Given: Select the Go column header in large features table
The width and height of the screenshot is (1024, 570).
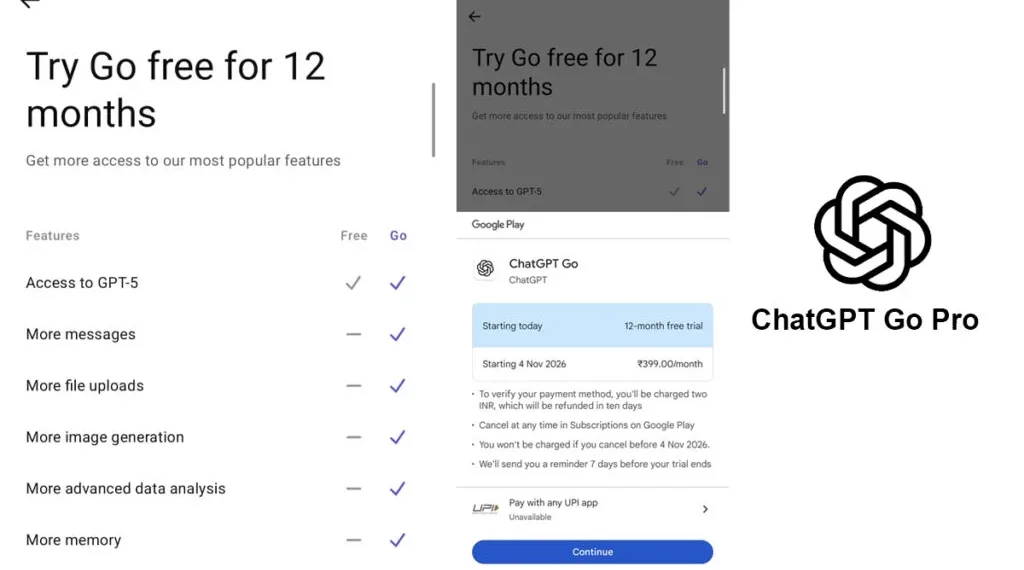Looking at the screenshot, I should coord(398,236).
